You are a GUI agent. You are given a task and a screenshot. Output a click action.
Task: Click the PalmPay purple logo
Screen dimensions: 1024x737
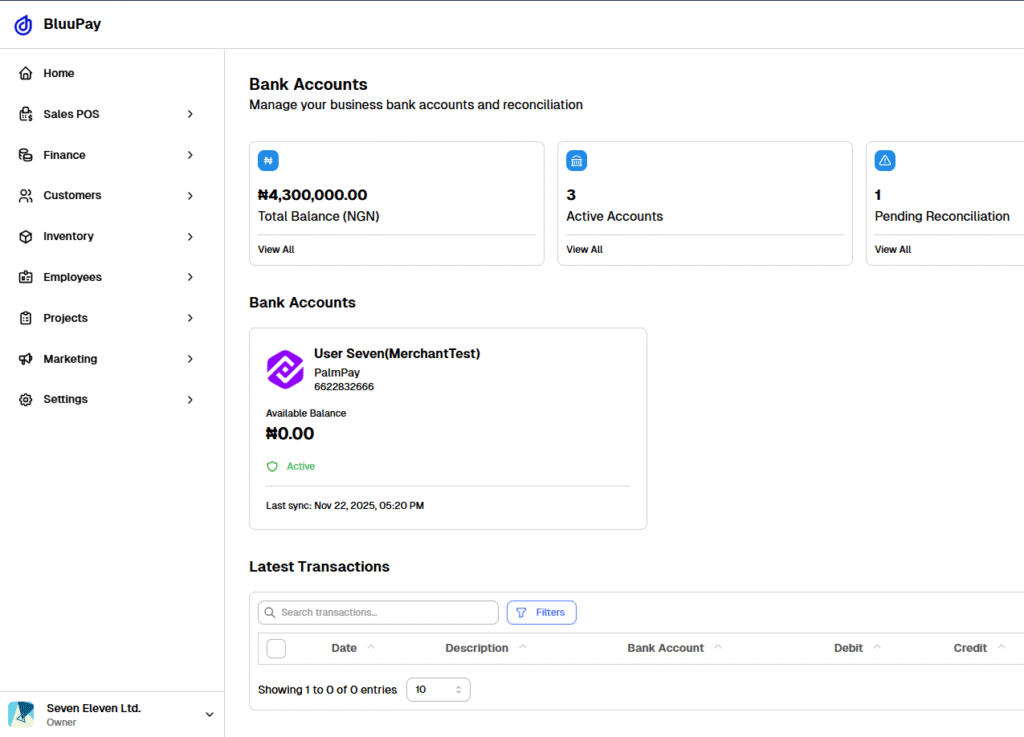[x=285, y=369]
